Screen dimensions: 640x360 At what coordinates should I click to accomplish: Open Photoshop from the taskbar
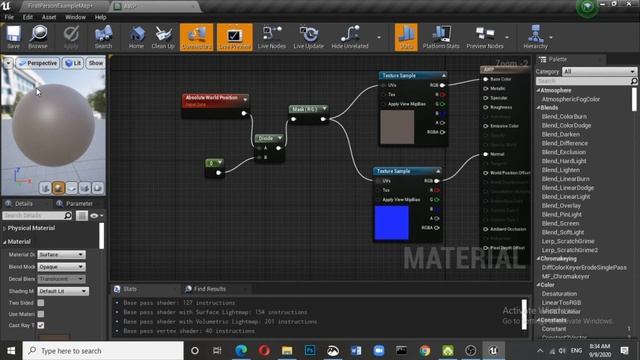pyautogui.click(x=310, y=351)
